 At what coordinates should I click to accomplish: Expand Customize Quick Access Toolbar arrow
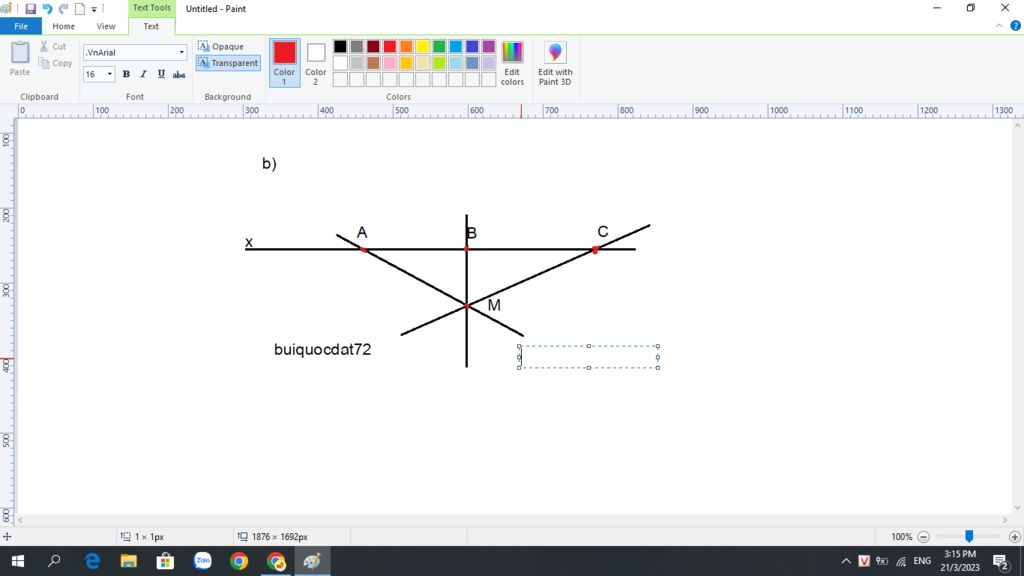click(94, 9)
